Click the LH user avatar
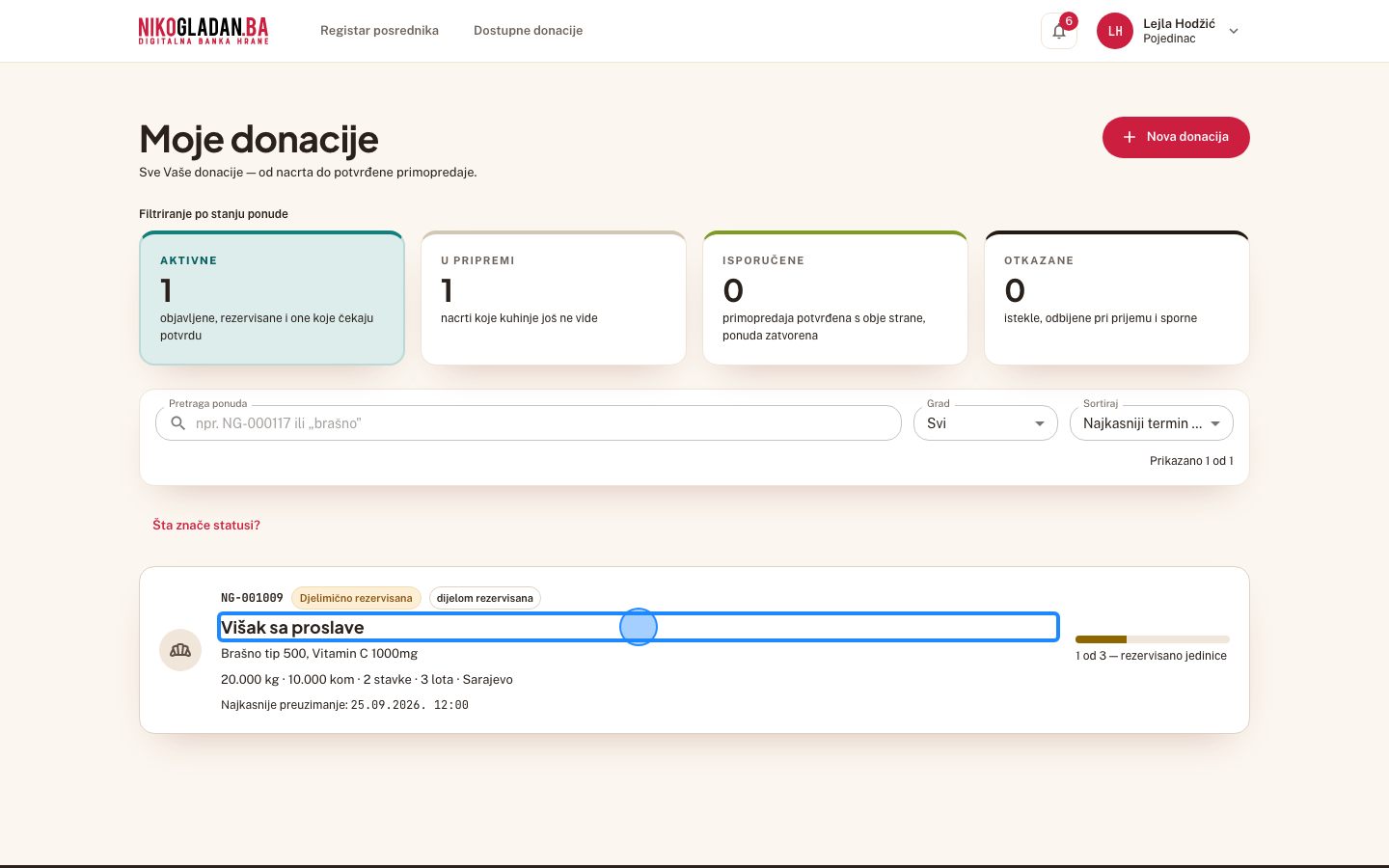 [1115, 31]
